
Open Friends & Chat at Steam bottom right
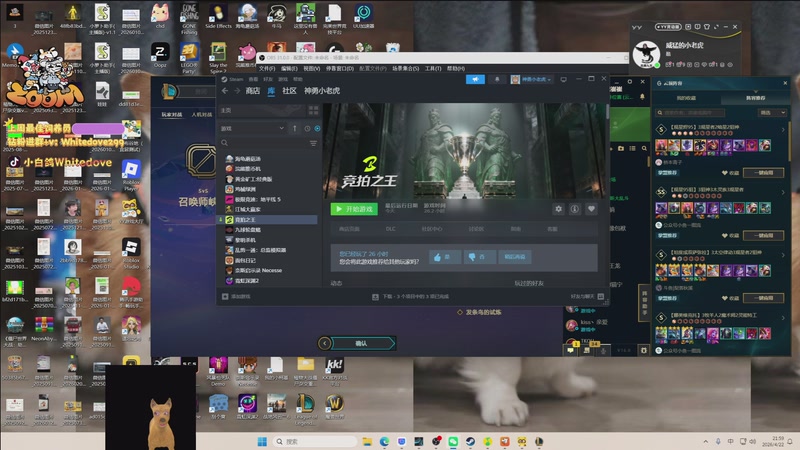point(587,296)
